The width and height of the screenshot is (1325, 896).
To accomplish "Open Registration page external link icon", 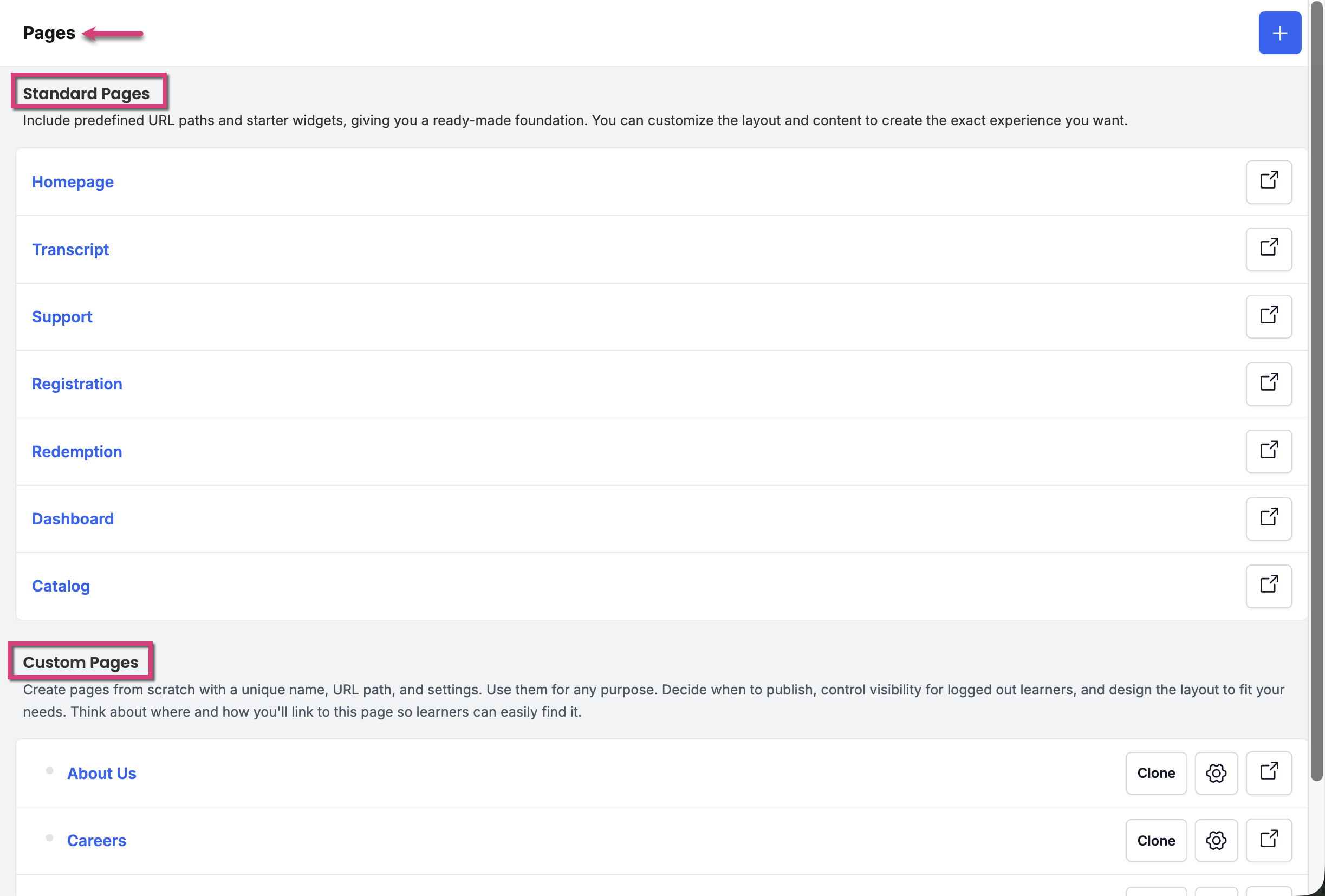I will point(1269,384).
